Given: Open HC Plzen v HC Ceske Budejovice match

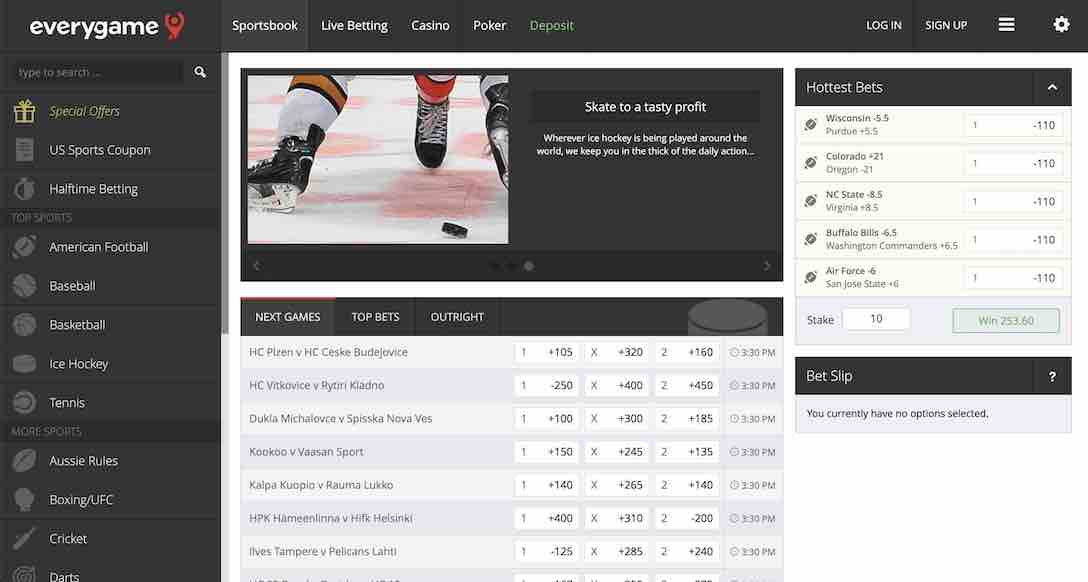Looking at the screenshot, I should click(328, 352).
